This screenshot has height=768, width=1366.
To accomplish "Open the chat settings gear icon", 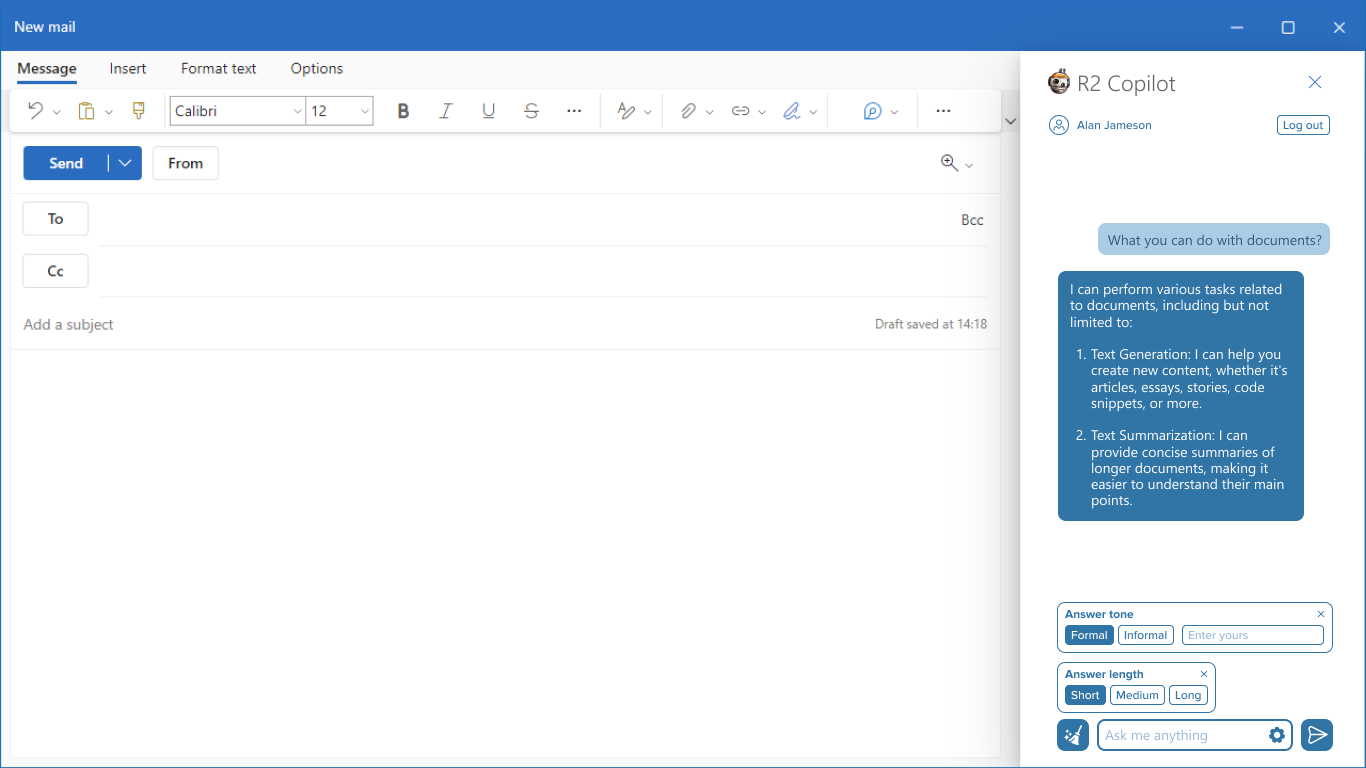I will pyautogui.click(x=1277, y=735).
